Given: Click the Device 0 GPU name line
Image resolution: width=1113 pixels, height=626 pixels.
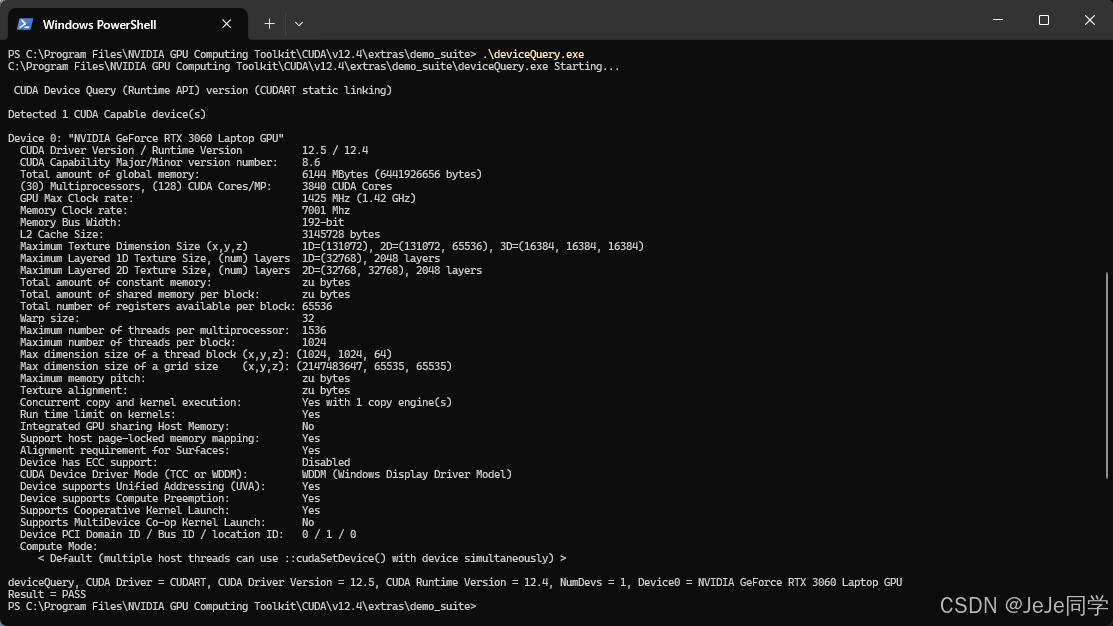Looking at the screenshot, I should point(146,138).
